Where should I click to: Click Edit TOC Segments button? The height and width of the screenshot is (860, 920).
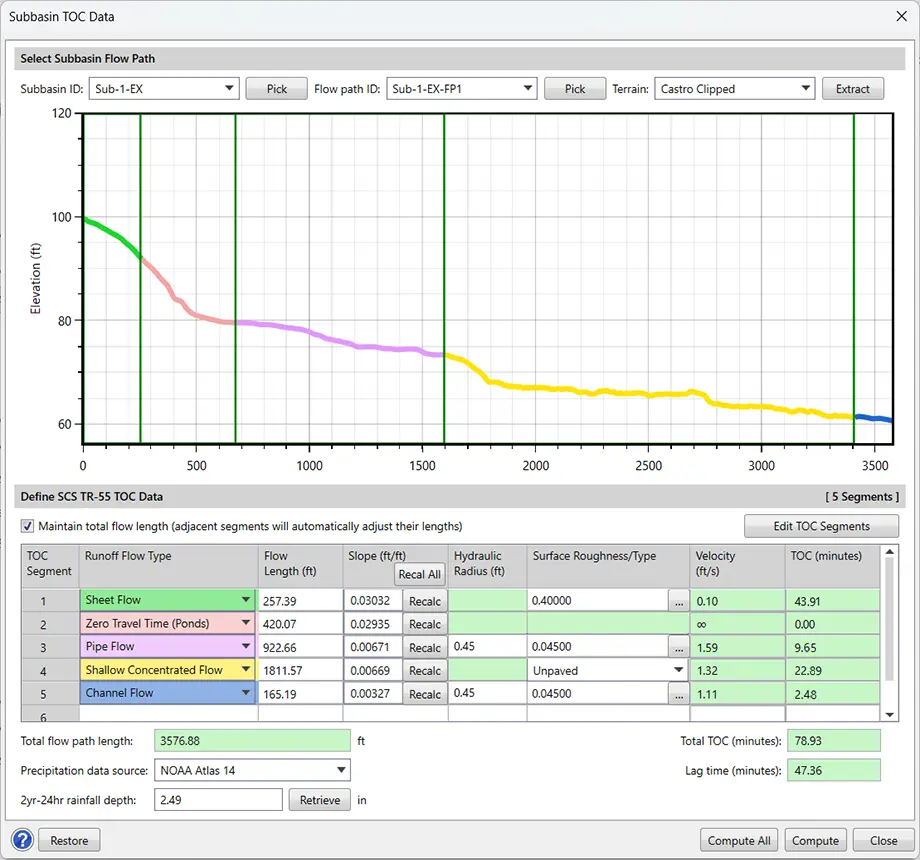[x=821, y=526]
